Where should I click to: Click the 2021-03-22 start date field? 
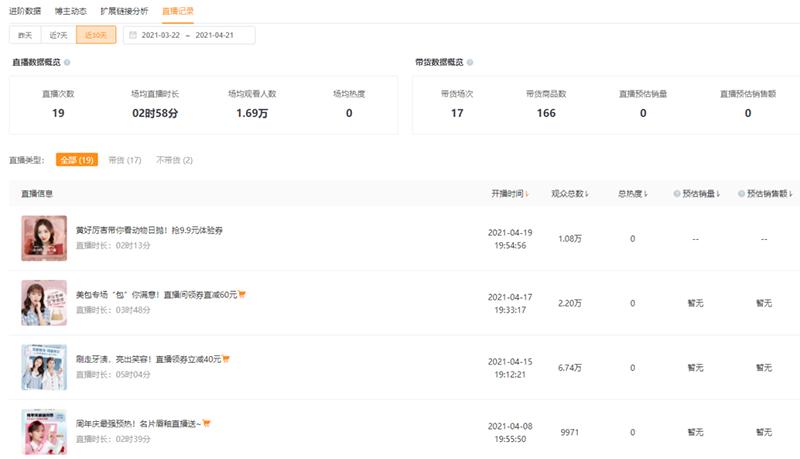pyautogui.click(x=161, y=35)
